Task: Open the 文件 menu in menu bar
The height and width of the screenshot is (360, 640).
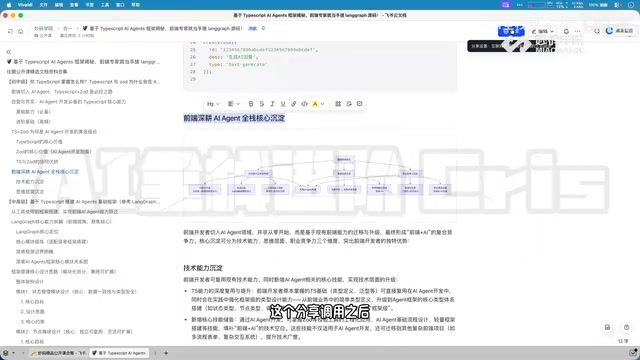Action: pyautogui.click(x=43, y=5)
